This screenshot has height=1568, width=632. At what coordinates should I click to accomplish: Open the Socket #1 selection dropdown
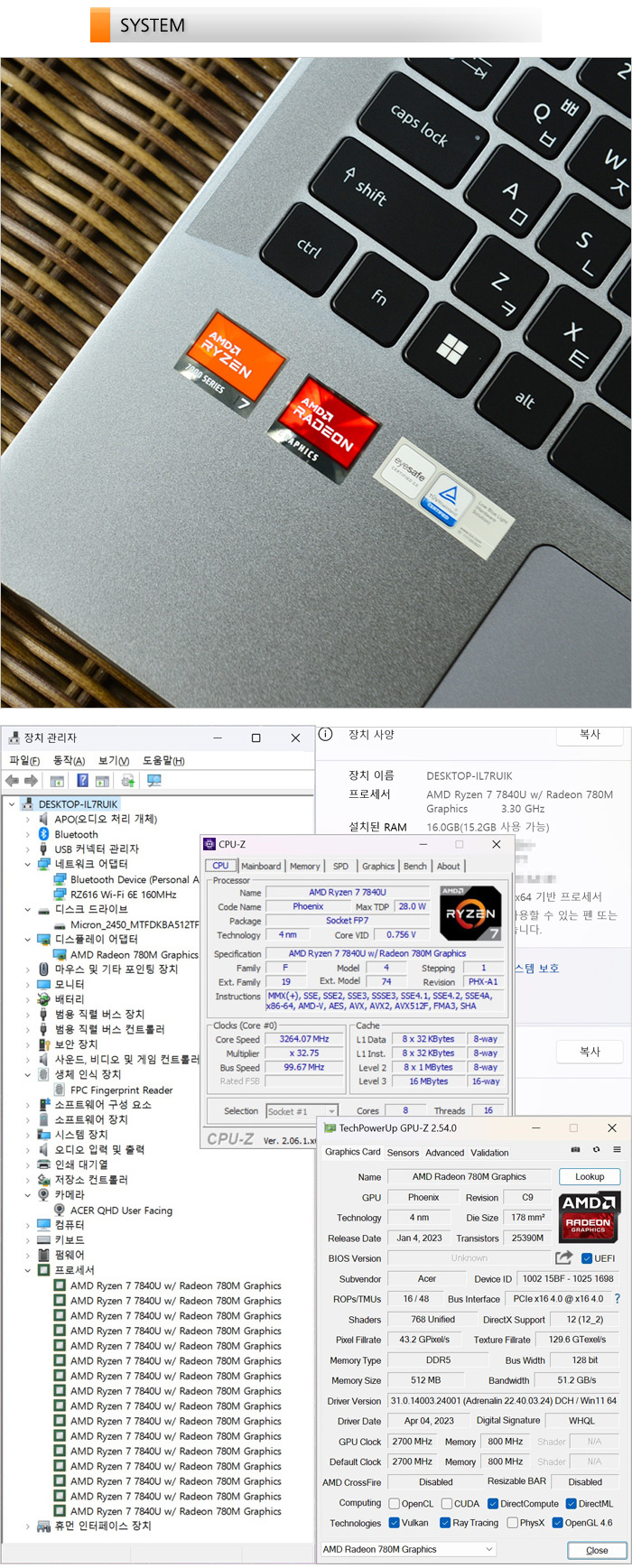tap(302, 1111)
